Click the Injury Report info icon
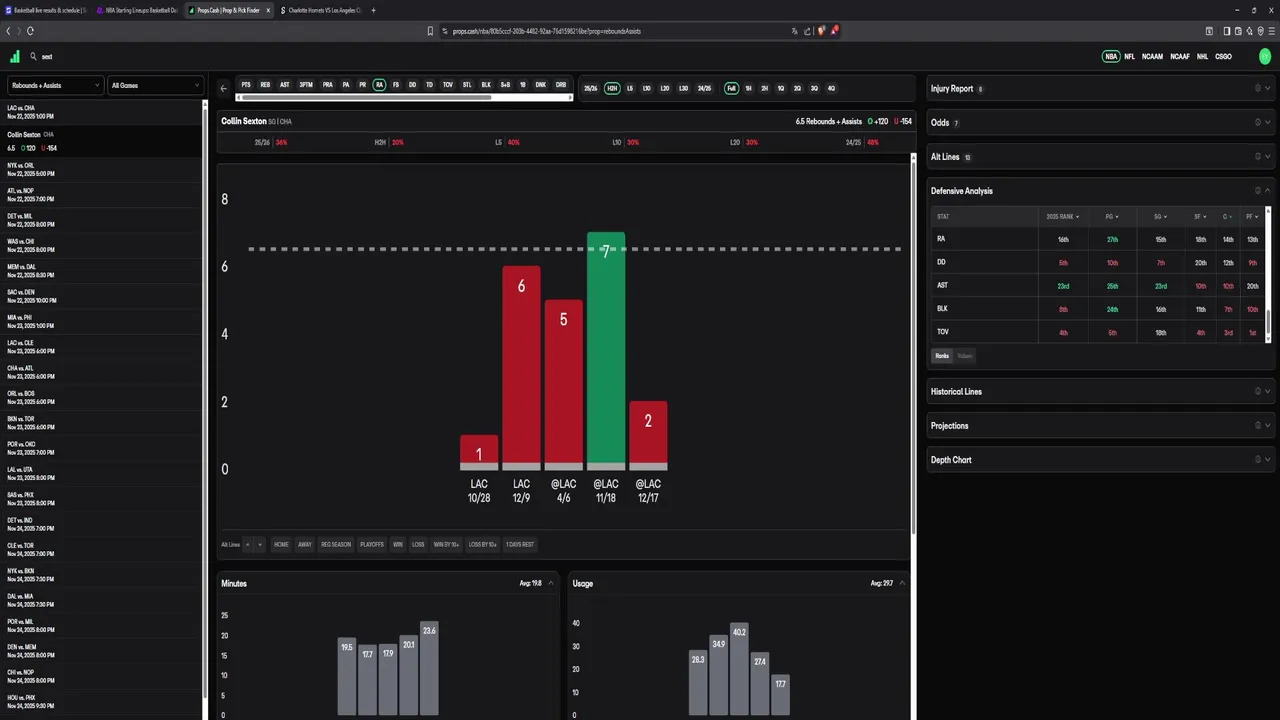The width and height of the screenshot is (1280, 720). click(1258, 88)
